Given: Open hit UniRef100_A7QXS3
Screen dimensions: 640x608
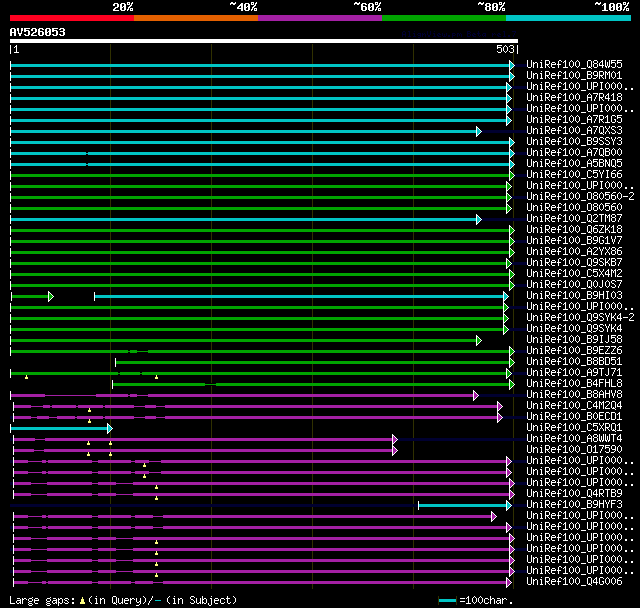Looking at the screenshot, I should pyautogui.click(x=574, y=131).
